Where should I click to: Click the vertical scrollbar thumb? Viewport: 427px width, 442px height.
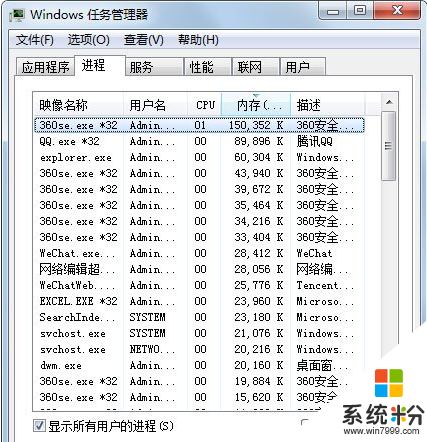point(389,146)
